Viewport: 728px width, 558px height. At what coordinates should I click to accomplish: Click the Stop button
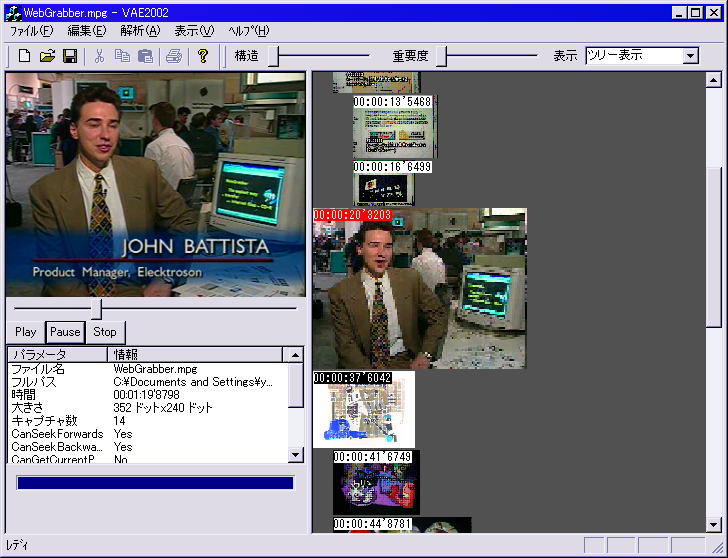(x=105, y=332)
